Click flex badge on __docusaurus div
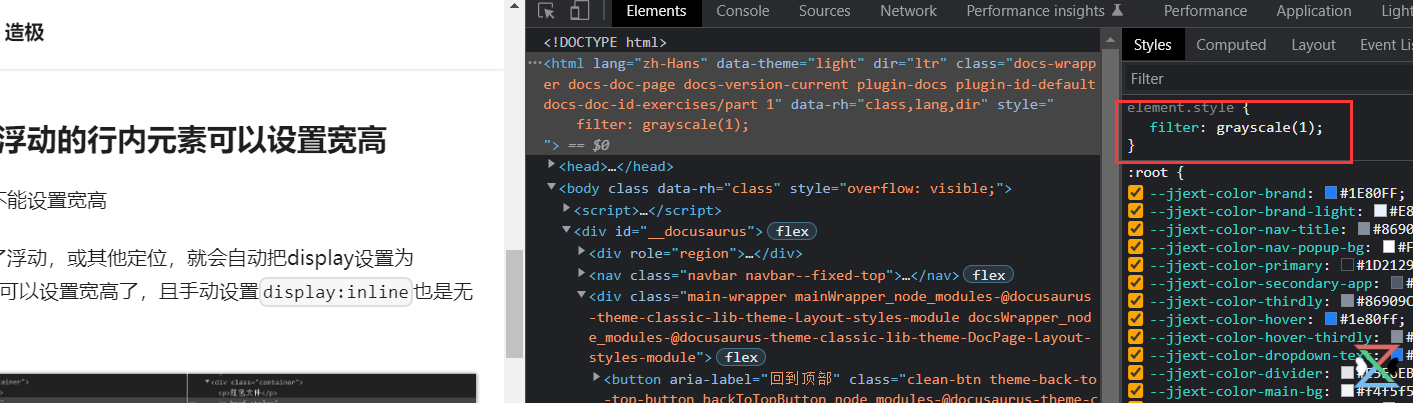The image size is (1413, 403). click(x=792, y=232)
